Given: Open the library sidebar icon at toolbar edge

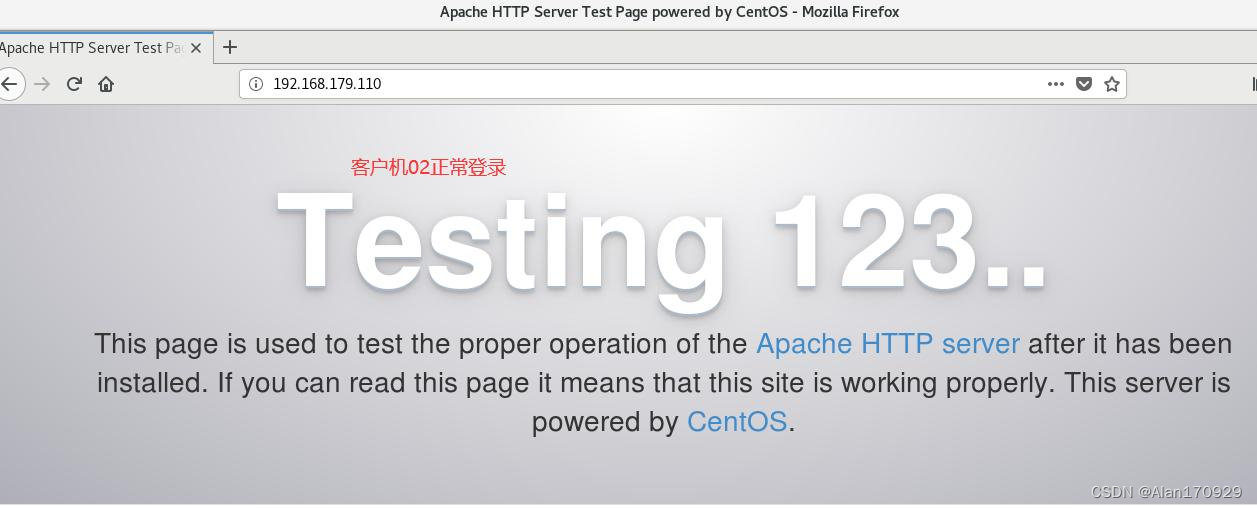Looking at the screenshot, I should coord(1253,84).
